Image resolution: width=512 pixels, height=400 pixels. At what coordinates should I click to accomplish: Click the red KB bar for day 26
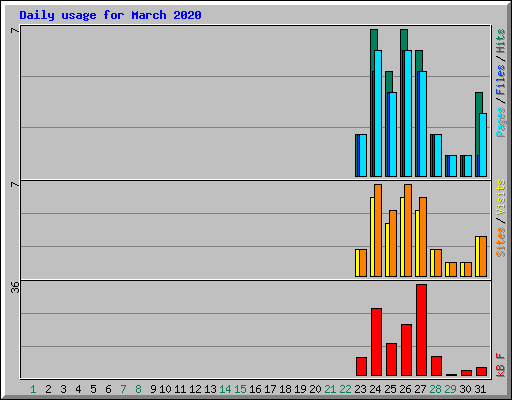point(406,350)
